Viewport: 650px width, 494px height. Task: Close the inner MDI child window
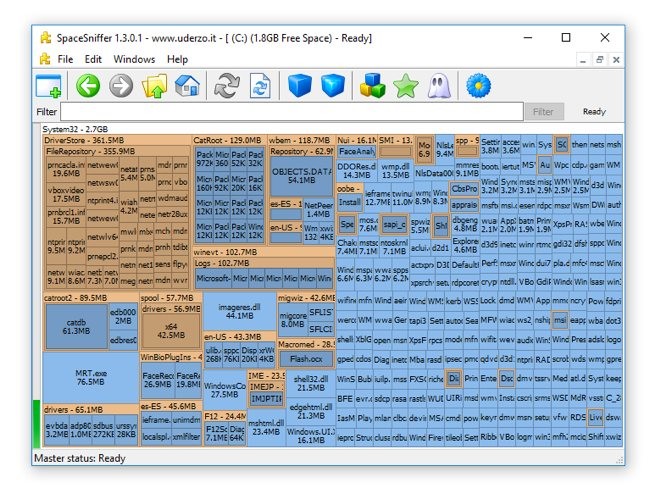pyautogui.click(x=616, y=60)
